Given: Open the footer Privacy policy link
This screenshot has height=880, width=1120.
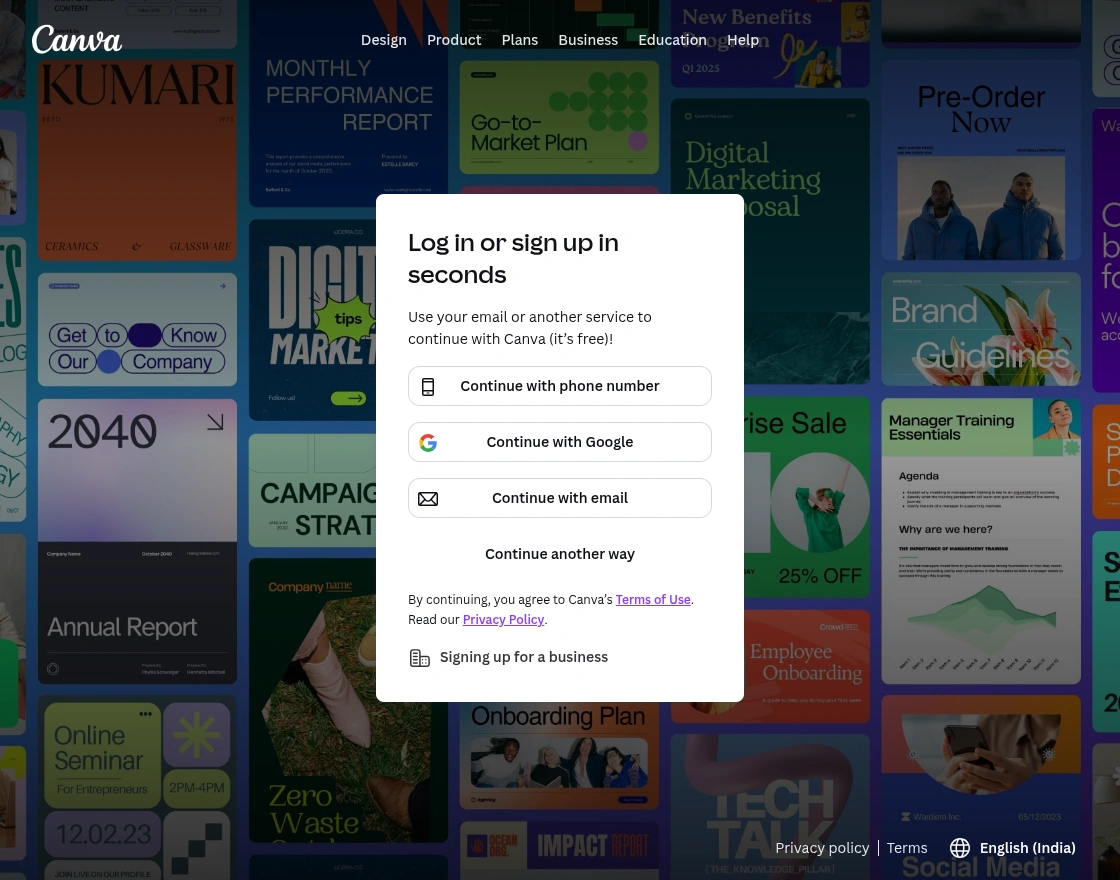Looking at the screenshot, I should 822,848.
